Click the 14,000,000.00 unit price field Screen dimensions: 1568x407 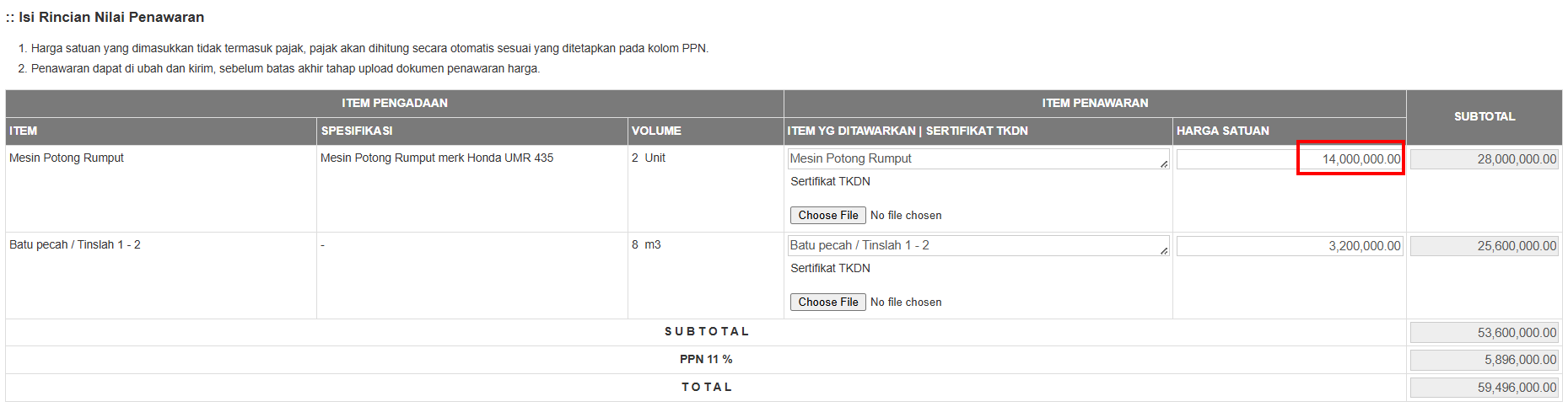click(x=1290, y=158)
